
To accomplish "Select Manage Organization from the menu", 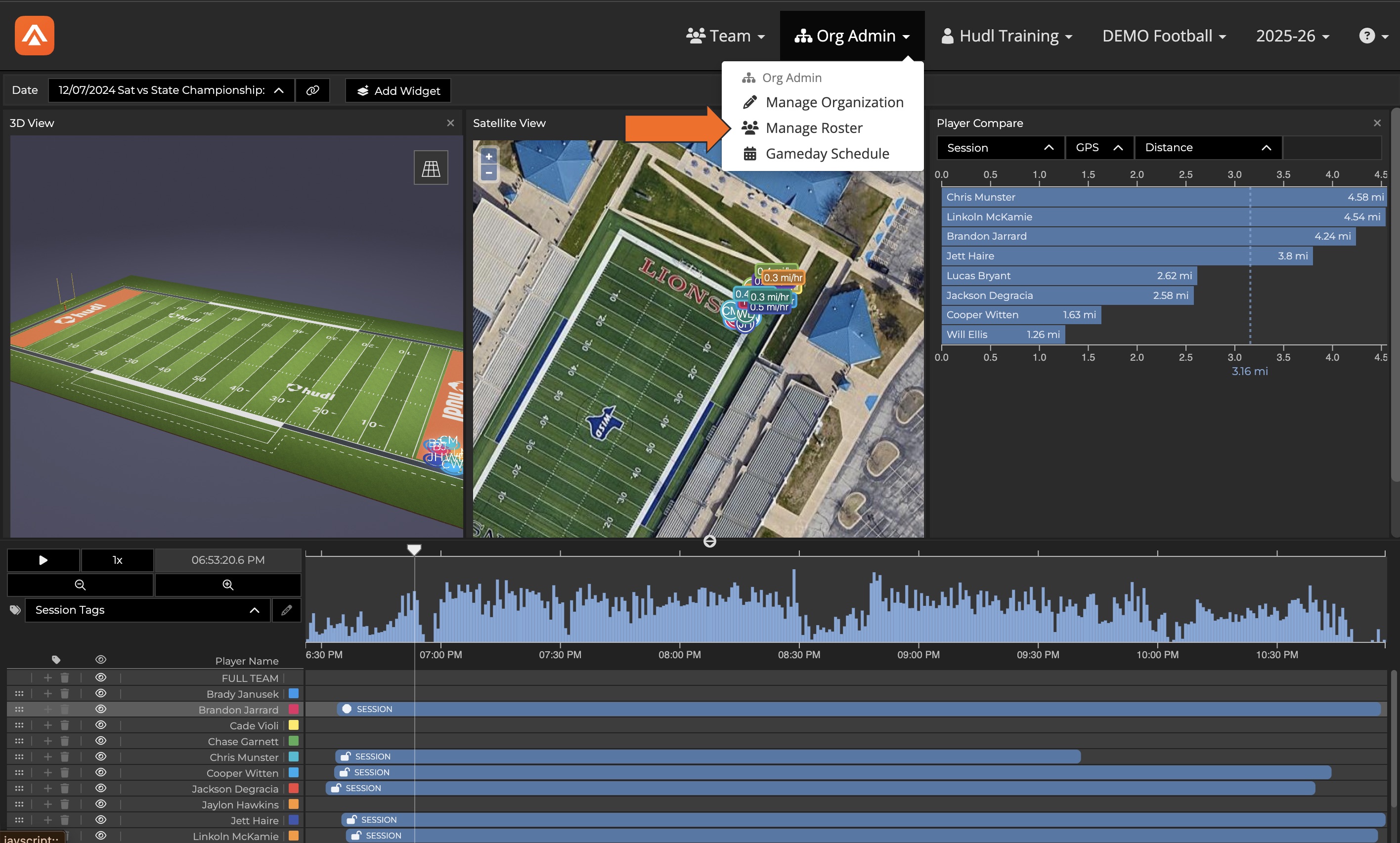I will pyautogui.click(x=822, y=102).
